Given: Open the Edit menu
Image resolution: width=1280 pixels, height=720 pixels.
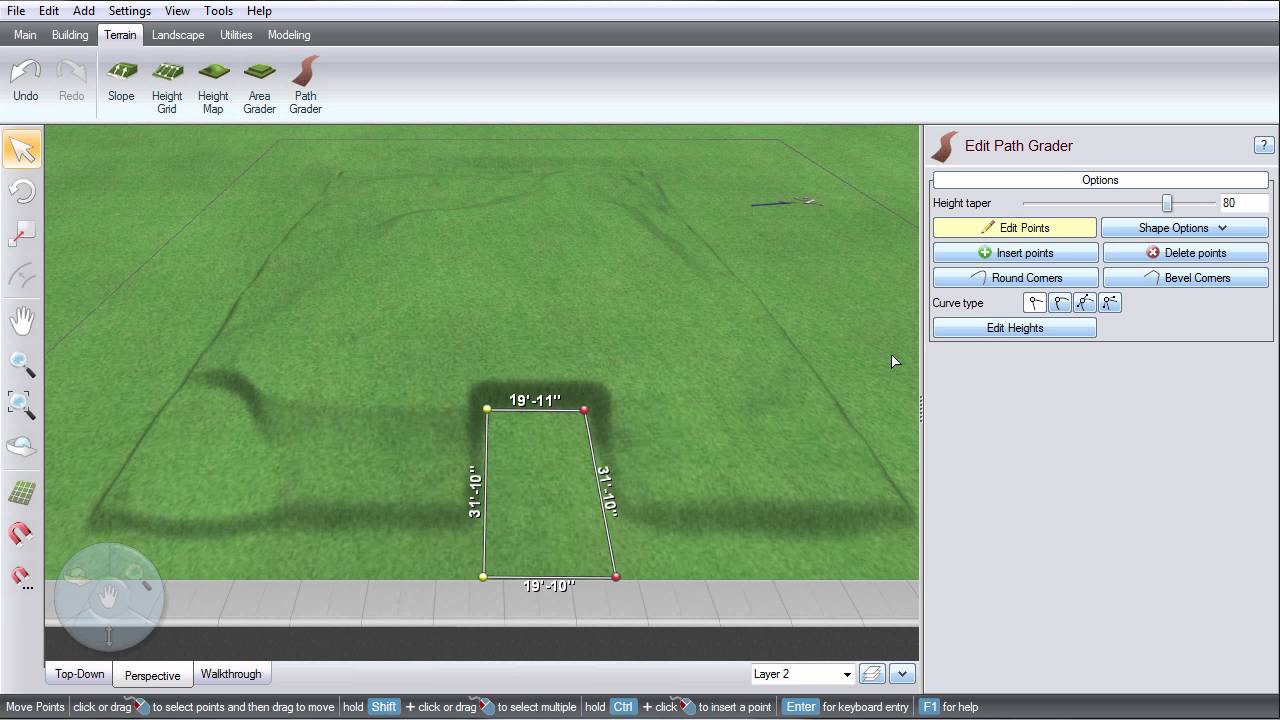Looking at the screenshot, I should 49,11.
